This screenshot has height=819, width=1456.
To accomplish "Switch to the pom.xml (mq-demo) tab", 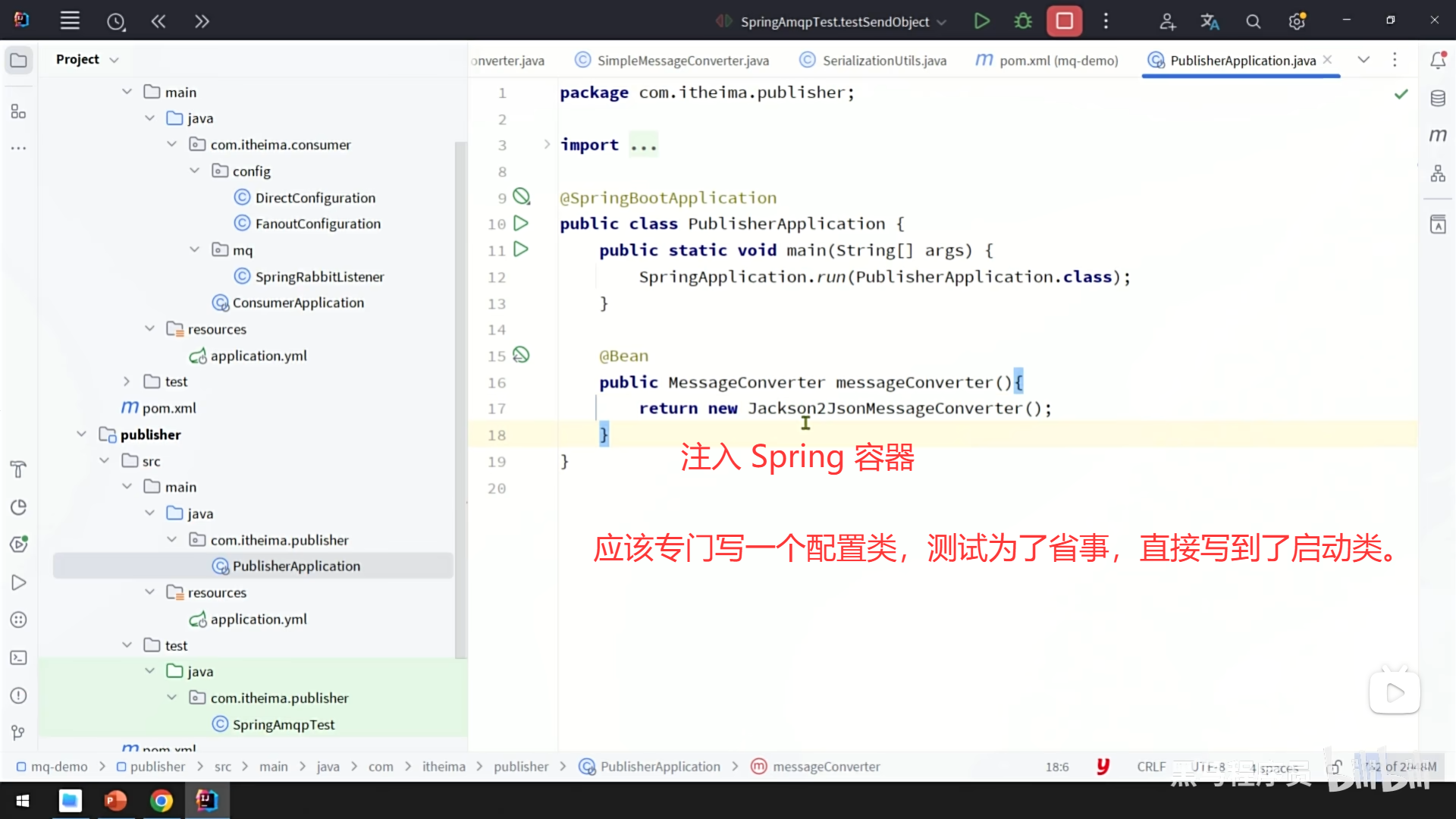I will [1058, 61].
